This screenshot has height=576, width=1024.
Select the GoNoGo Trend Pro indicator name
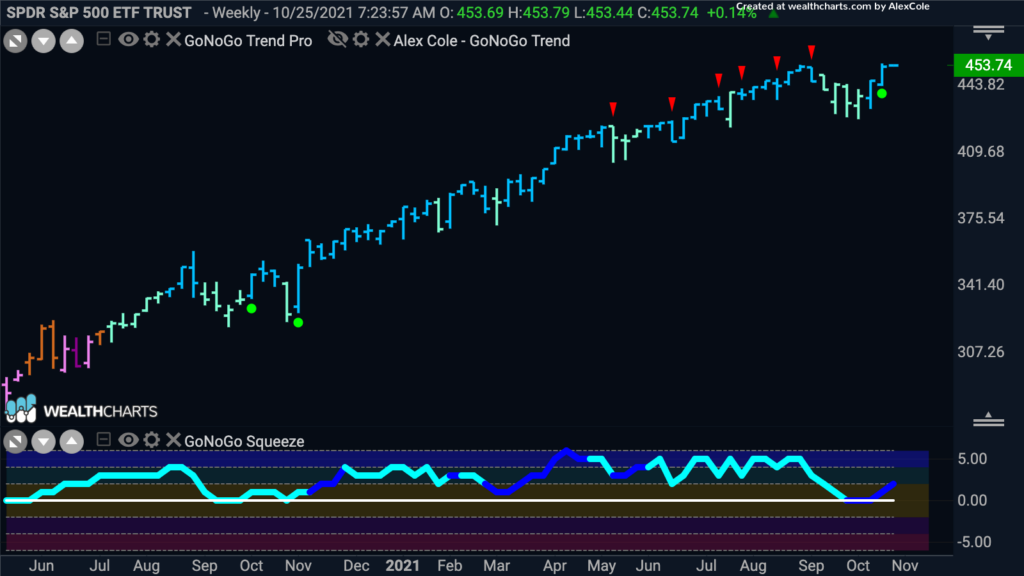coord(248,40)
